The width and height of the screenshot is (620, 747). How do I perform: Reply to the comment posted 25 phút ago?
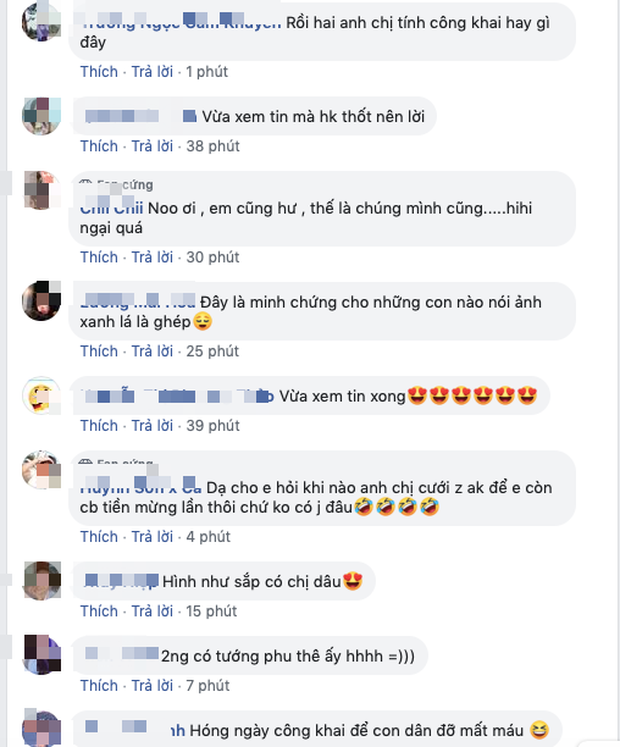pos(152,351)
